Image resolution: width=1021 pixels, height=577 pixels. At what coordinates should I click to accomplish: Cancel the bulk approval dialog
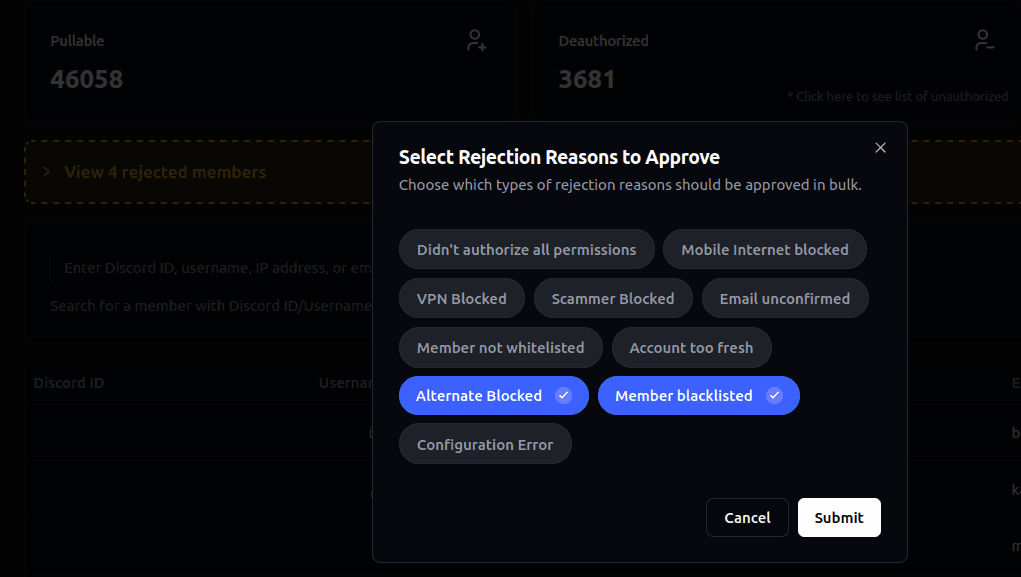747,518
